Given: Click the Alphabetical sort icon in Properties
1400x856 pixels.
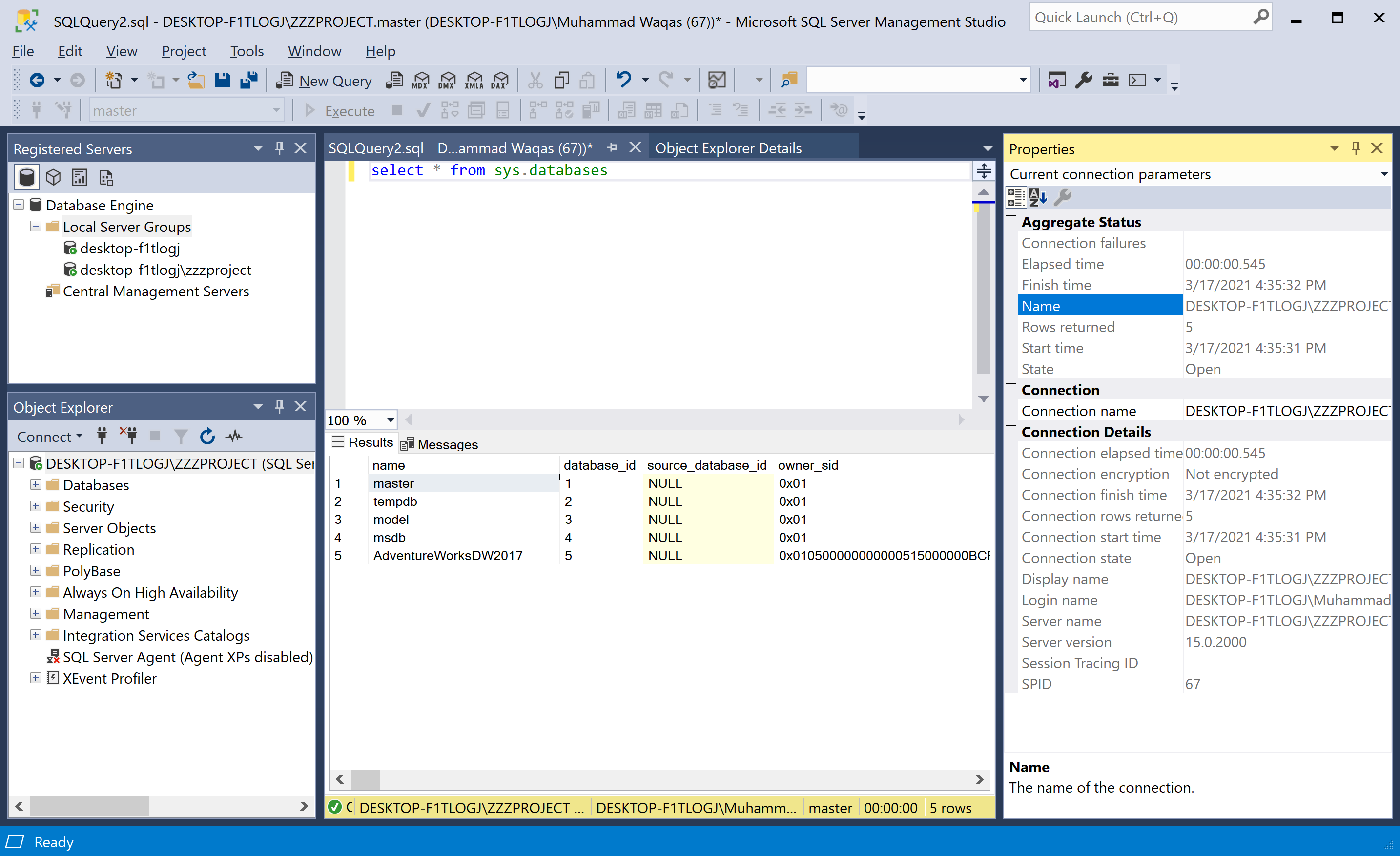Looking at the screenshot, I should 1038,197.
